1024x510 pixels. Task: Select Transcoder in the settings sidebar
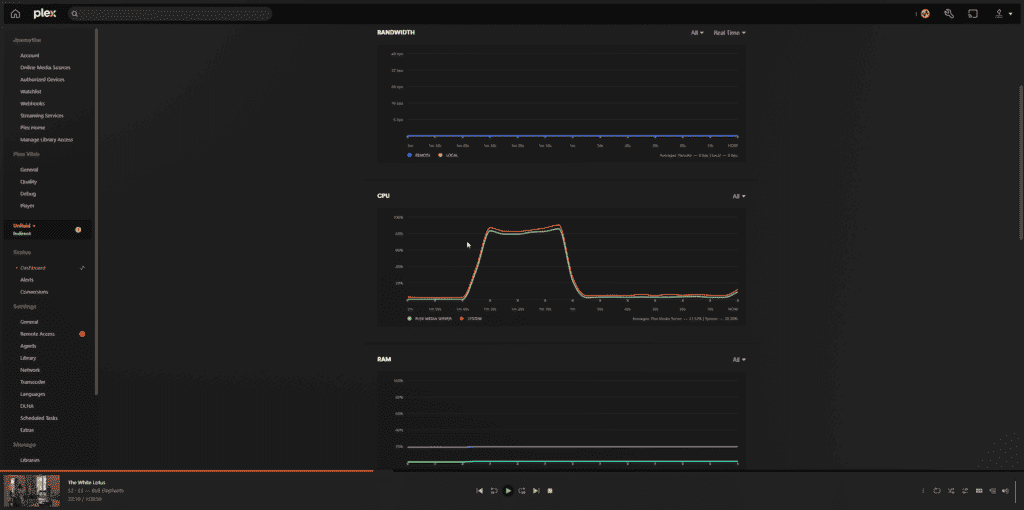click(31, 382)
